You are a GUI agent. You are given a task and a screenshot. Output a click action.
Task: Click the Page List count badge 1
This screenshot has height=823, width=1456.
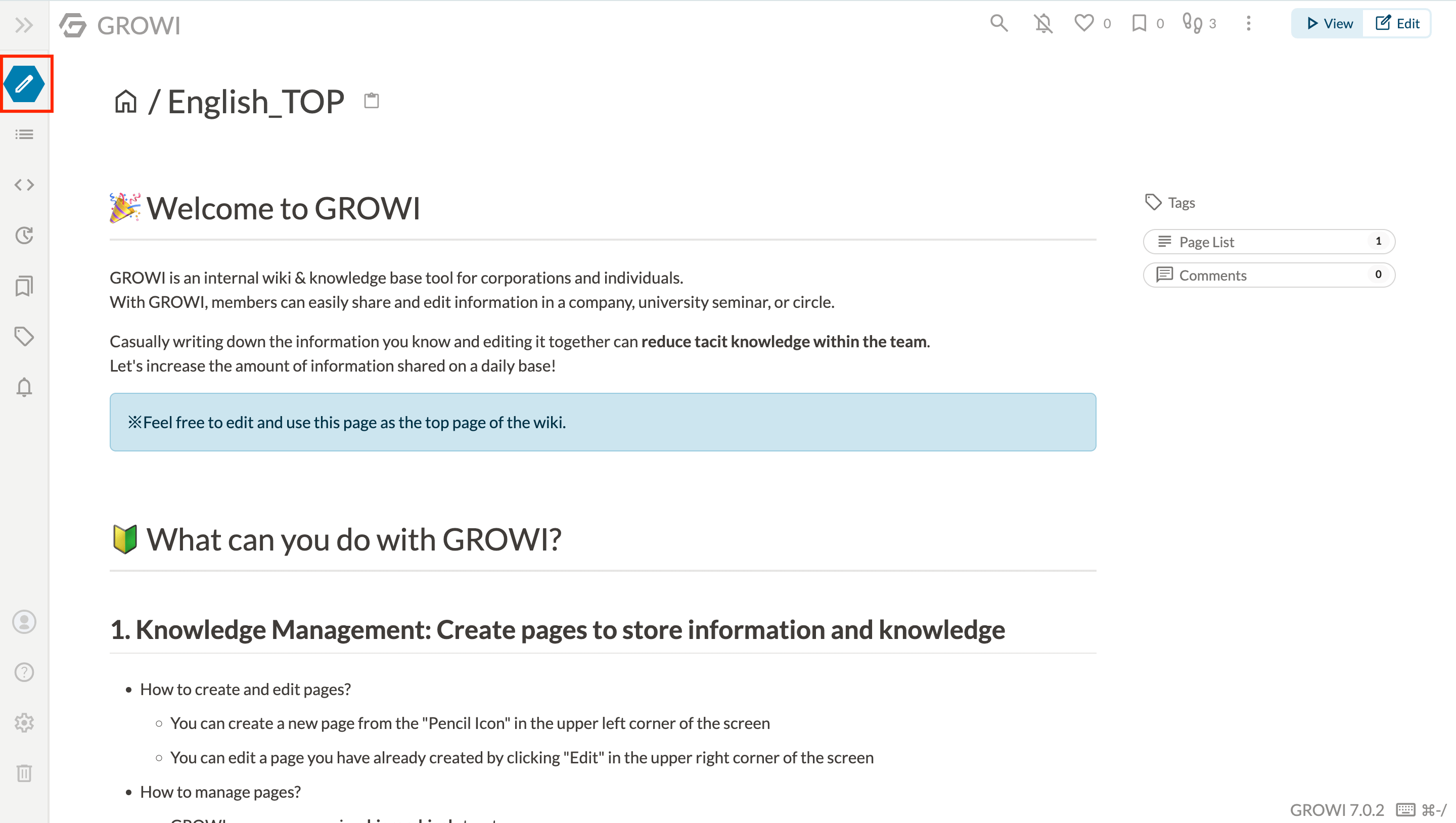(x=1378, y=241)
